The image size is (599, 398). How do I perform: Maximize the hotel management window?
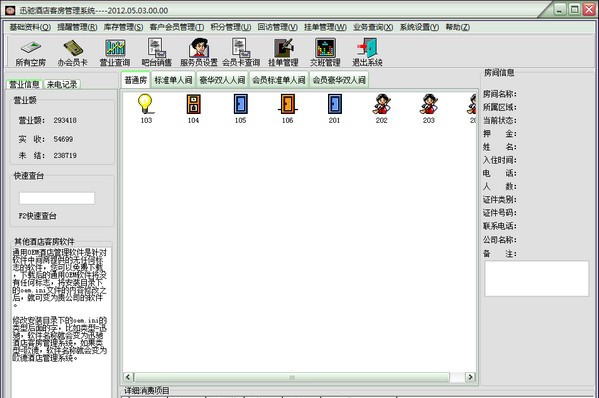(574, 10)
